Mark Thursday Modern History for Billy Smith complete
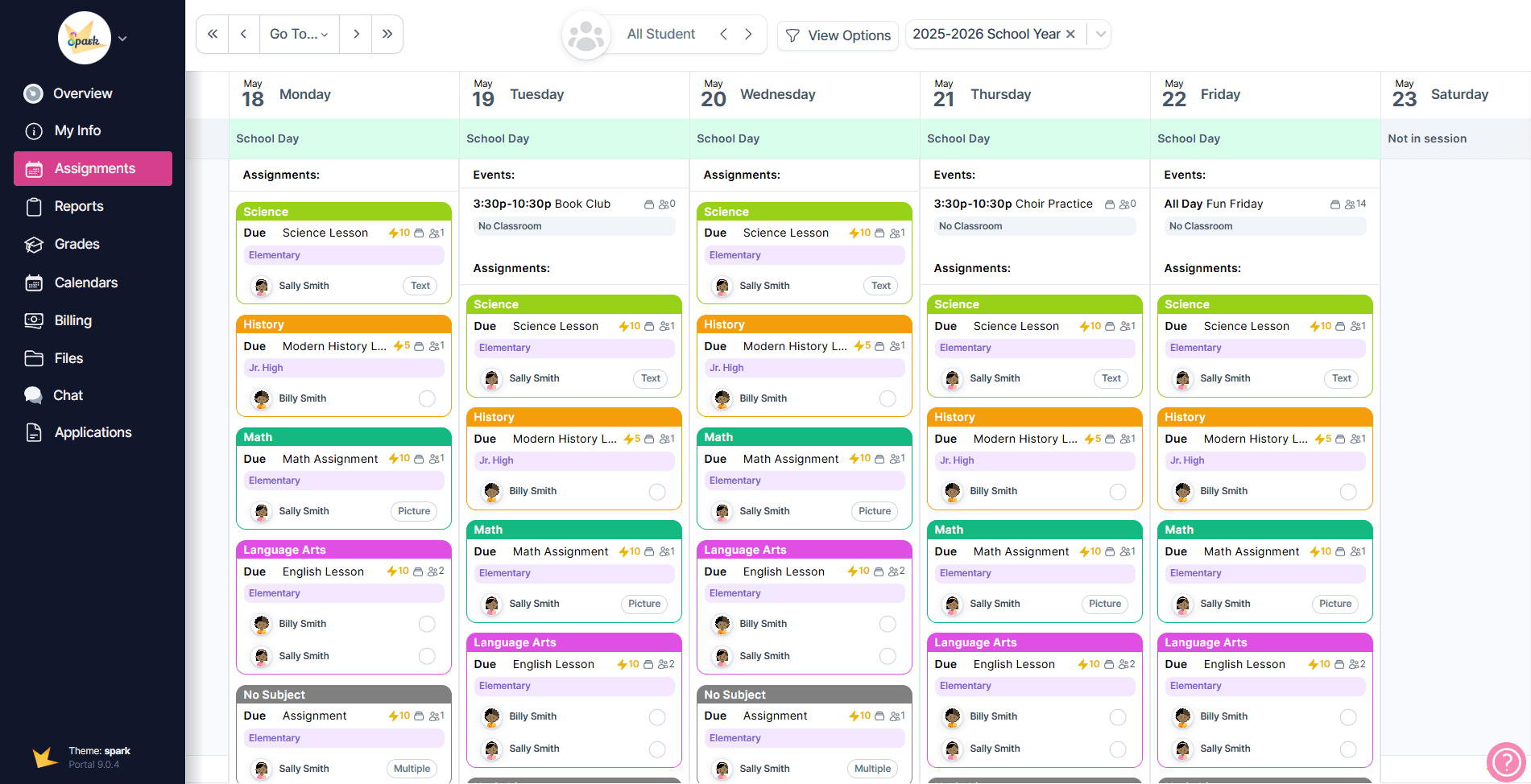 1118,491
